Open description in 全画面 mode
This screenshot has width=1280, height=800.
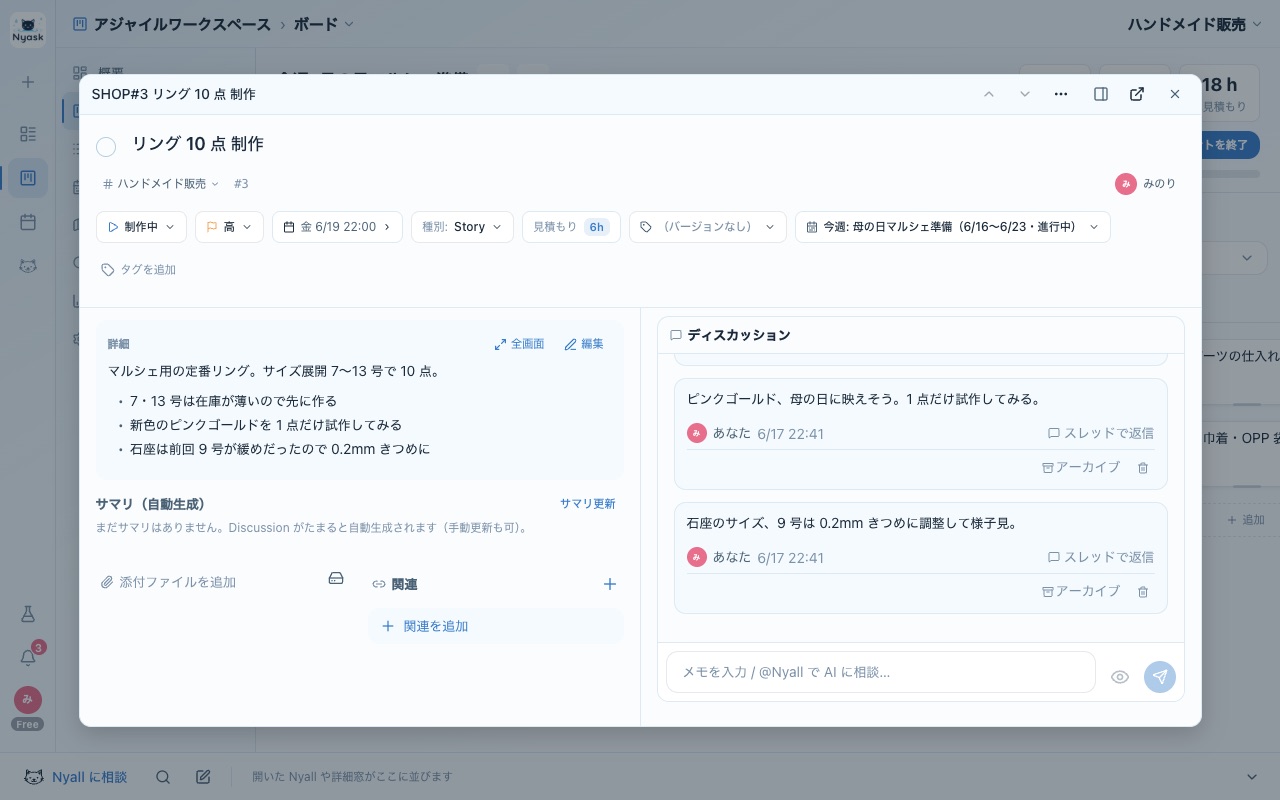[519, 344]
